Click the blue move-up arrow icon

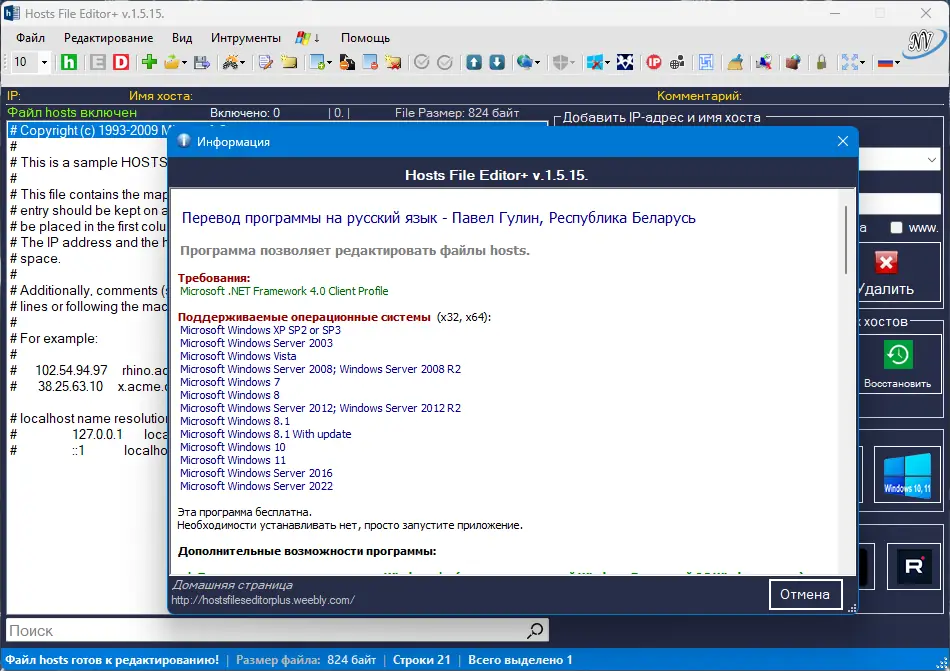click(474, 62)
